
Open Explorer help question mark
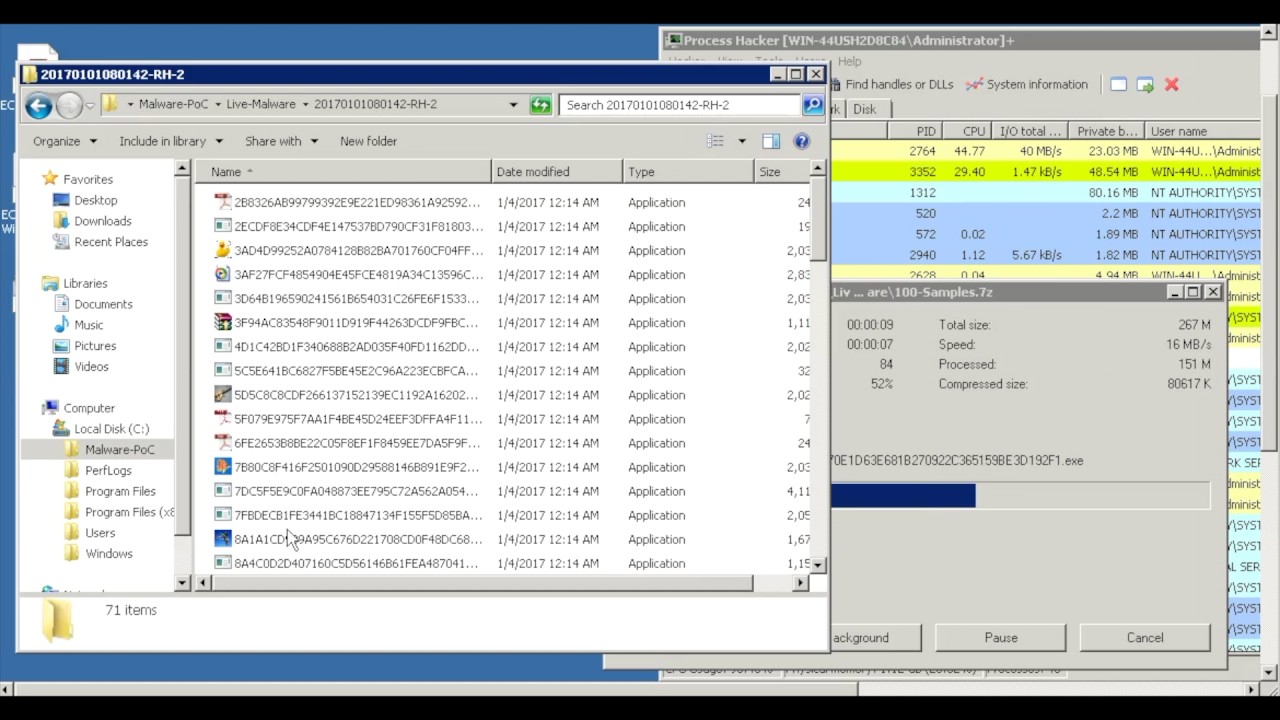[x=801, y=141]
